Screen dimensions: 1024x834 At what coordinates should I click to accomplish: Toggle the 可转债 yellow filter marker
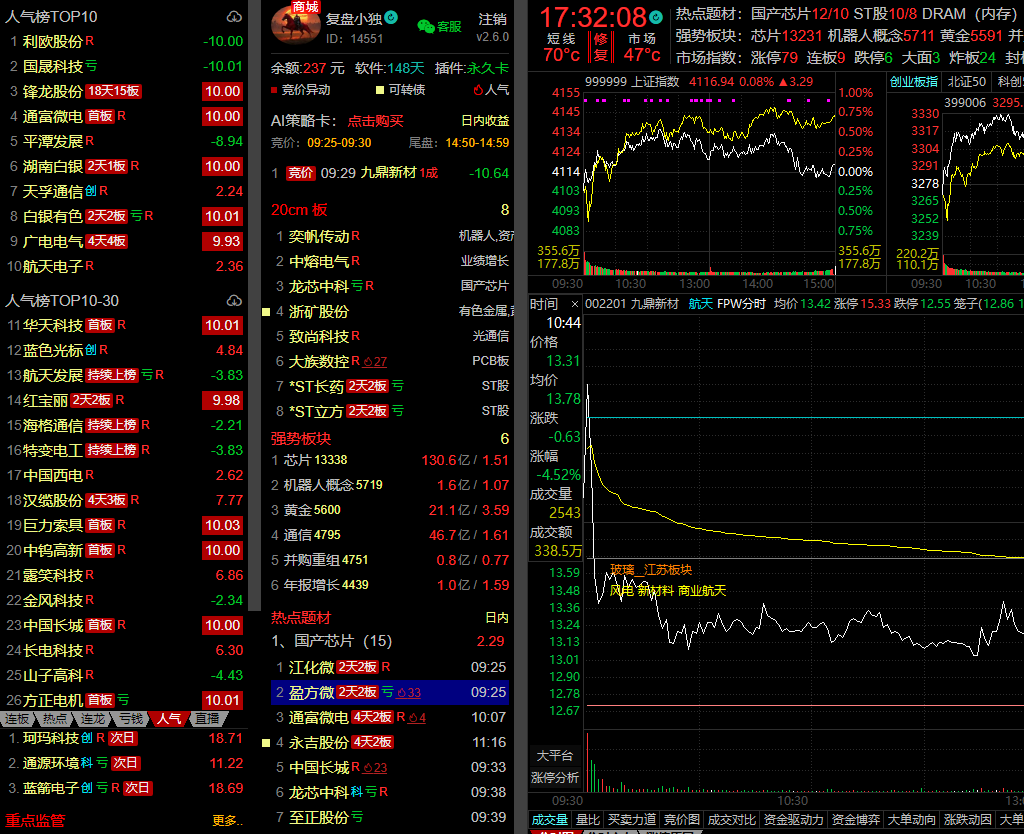[380, 90]
